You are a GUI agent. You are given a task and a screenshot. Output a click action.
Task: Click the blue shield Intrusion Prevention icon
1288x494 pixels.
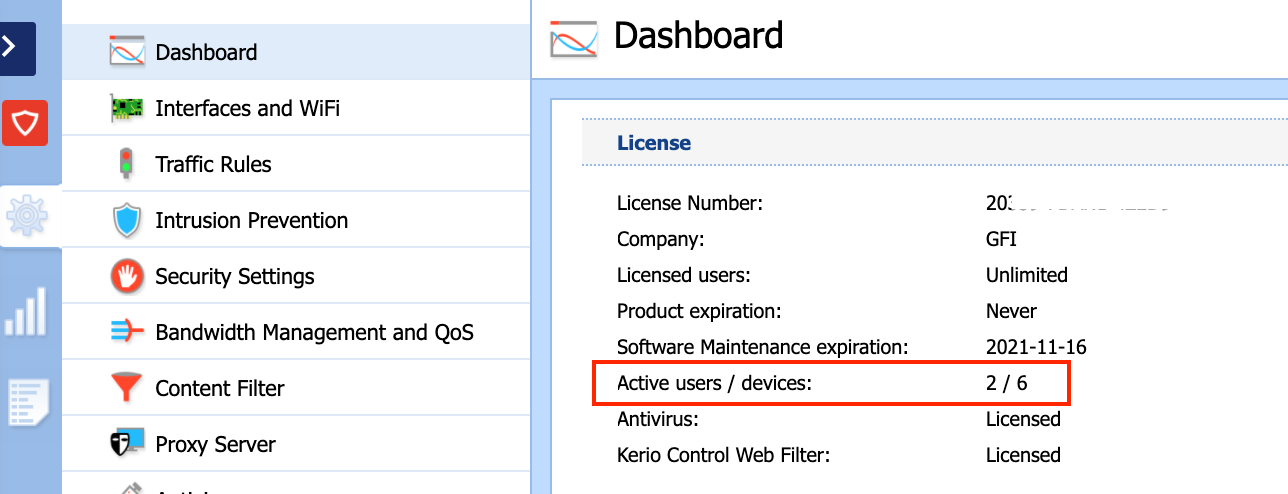[x=127, y=221]
